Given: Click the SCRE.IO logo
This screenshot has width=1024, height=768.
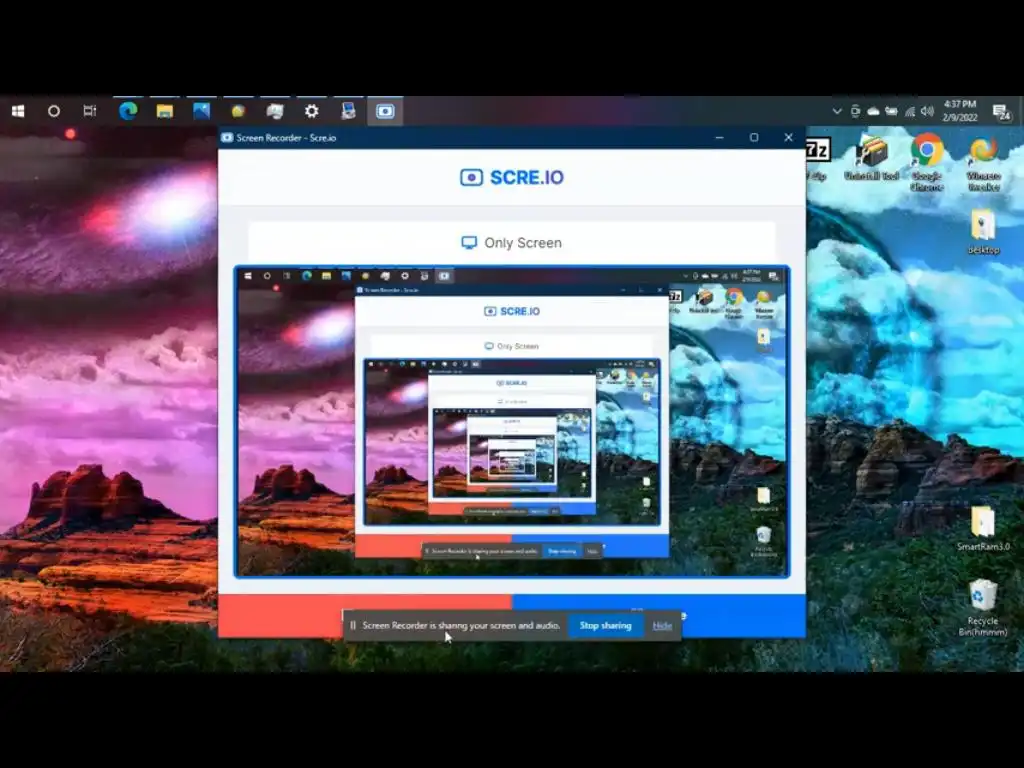Looking at the screenshot, I should [512, 177].
